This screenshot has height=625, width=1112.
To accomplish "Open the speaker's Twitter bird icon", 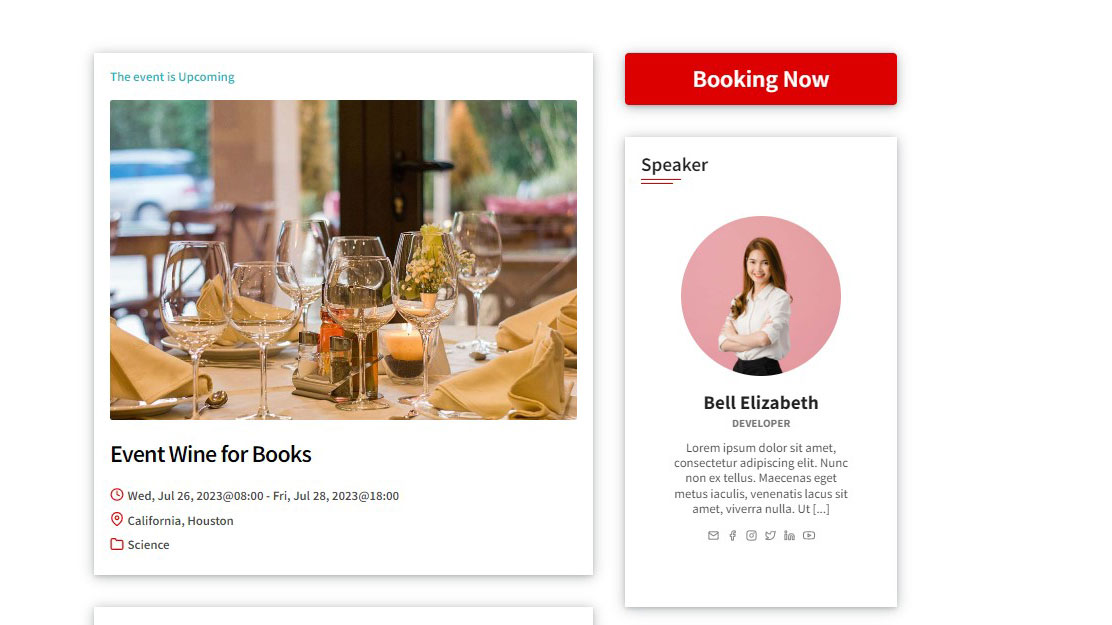I will pos(770,536).
